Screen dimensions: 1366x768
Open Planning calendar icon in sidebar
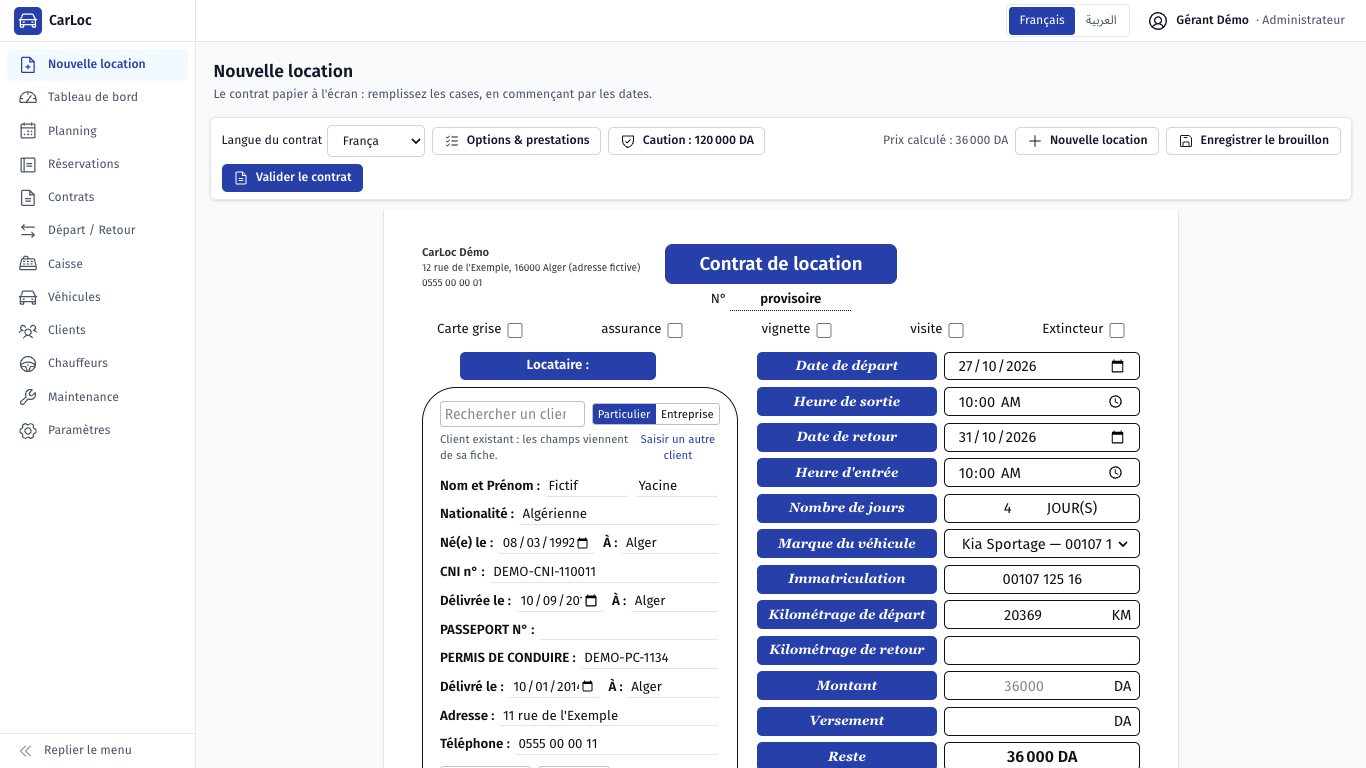(x=28, y=131)
